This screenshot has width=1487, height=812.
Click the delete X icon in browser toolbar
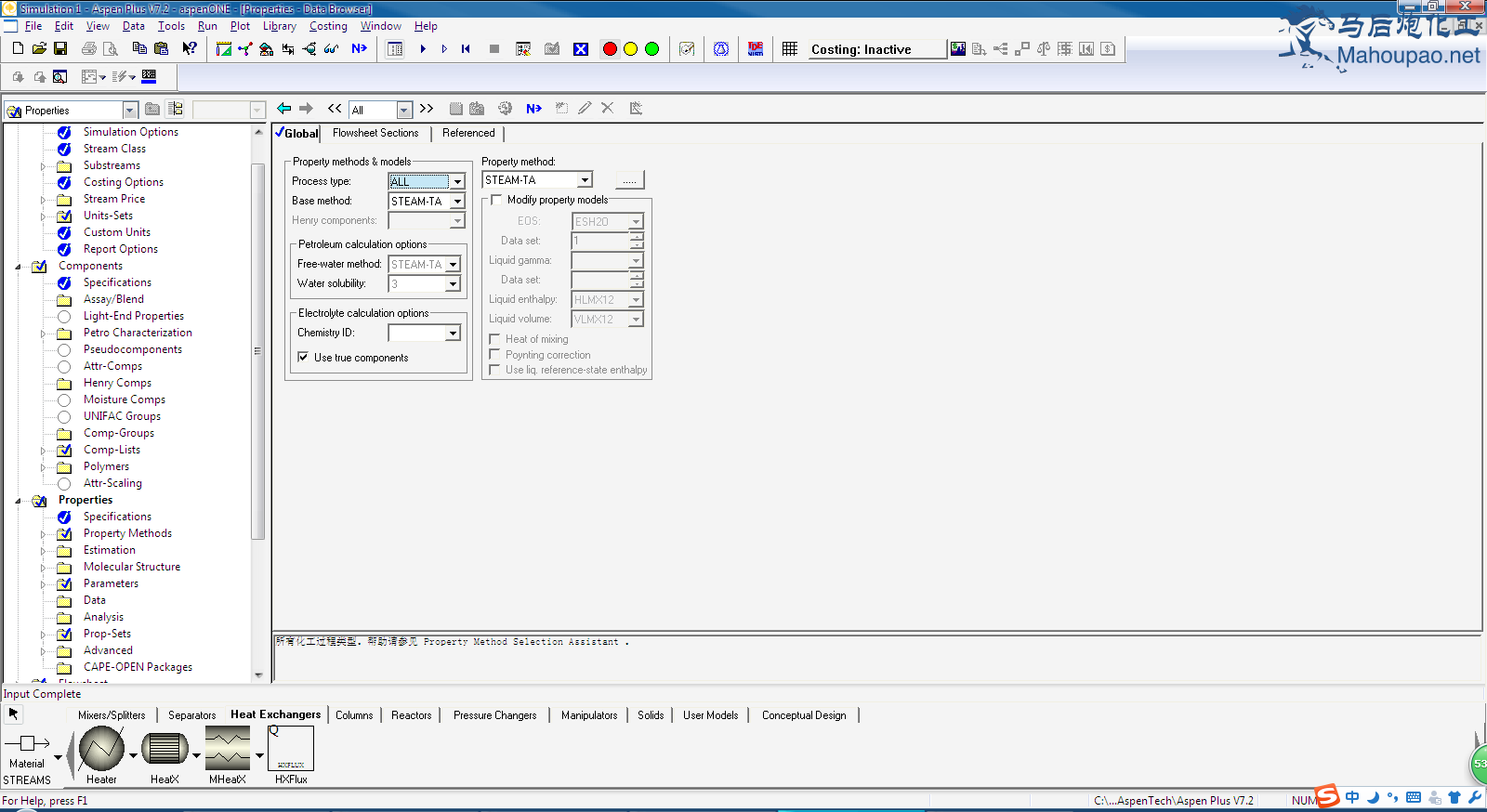pyautogui.click(x=608, y=109)
